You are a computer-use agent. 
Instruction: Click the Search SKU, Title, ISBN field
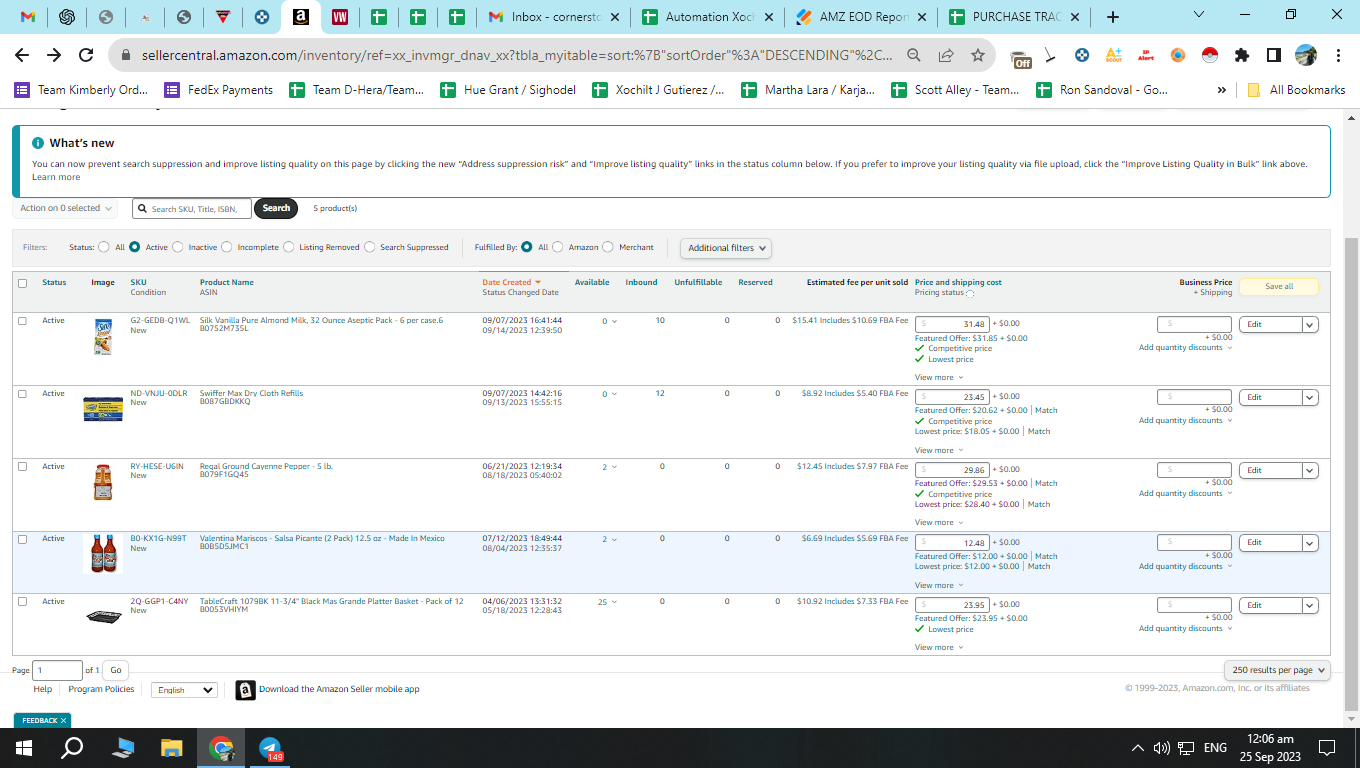coord(192,208)
